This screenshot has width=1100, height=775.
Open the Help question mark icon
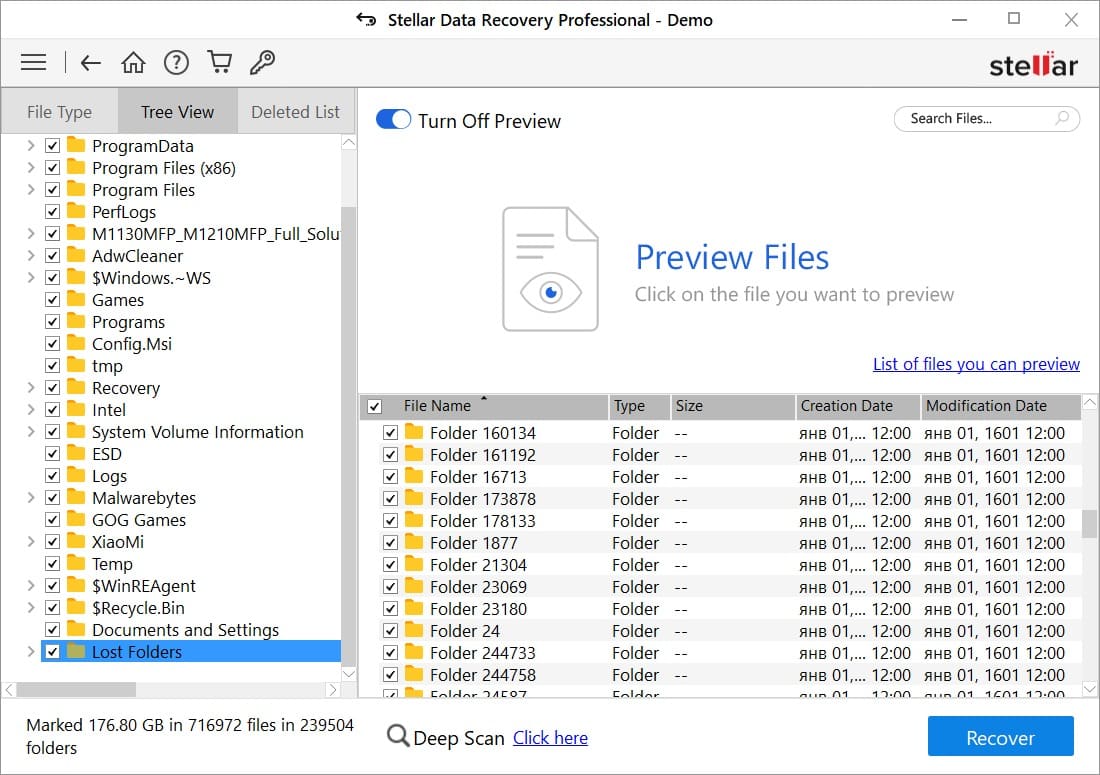(176, 62)
